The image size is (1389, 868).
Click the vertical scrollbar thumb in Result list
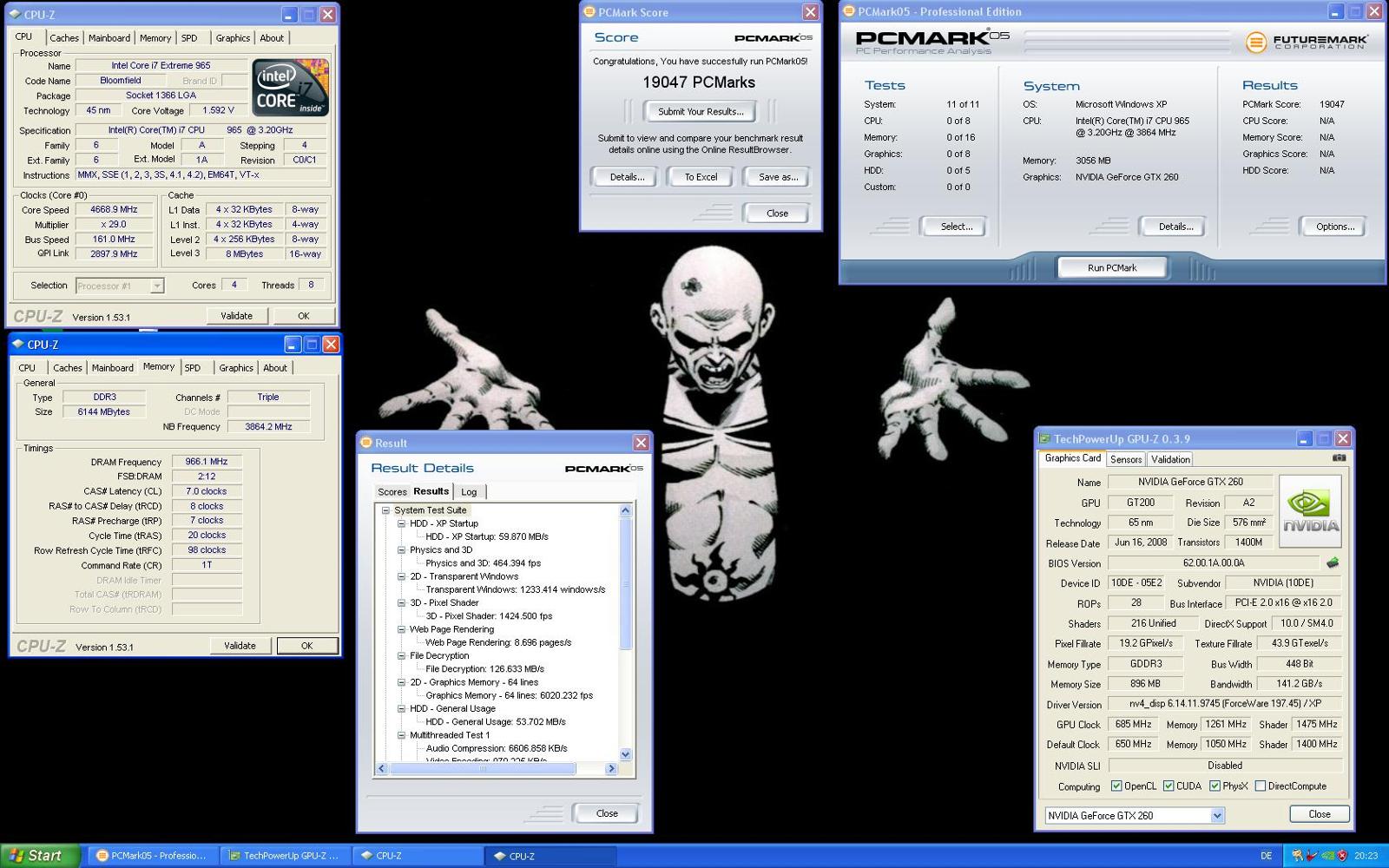(625, 582)
